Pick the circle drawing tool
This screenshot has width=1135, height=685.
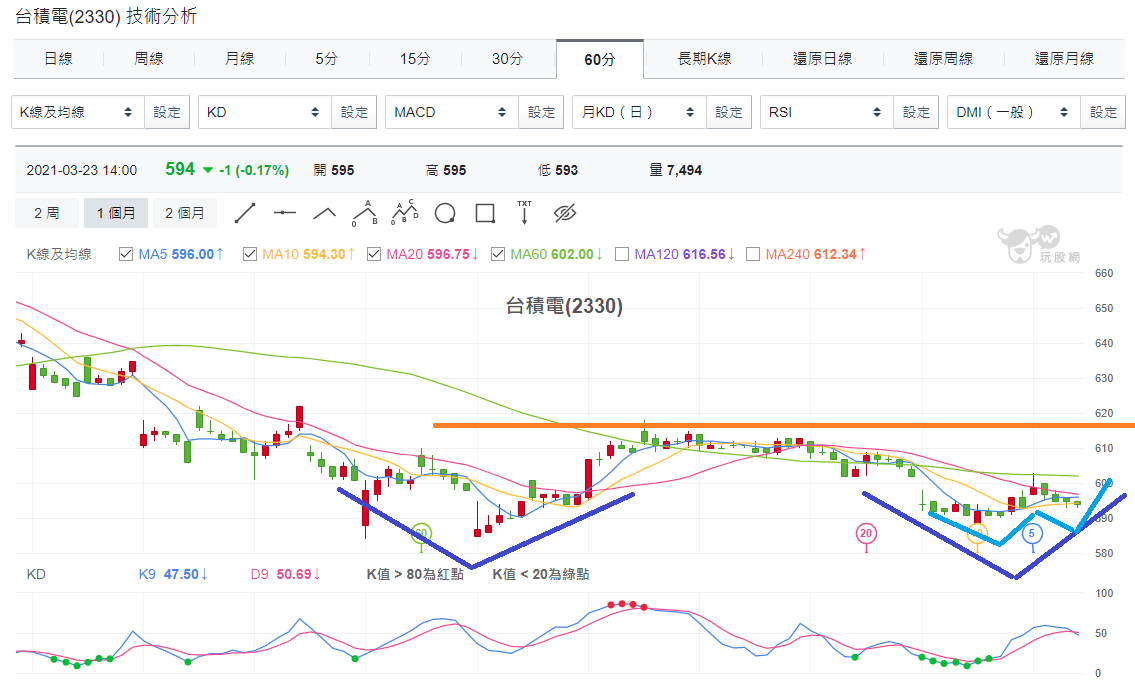tap(444, 214)
